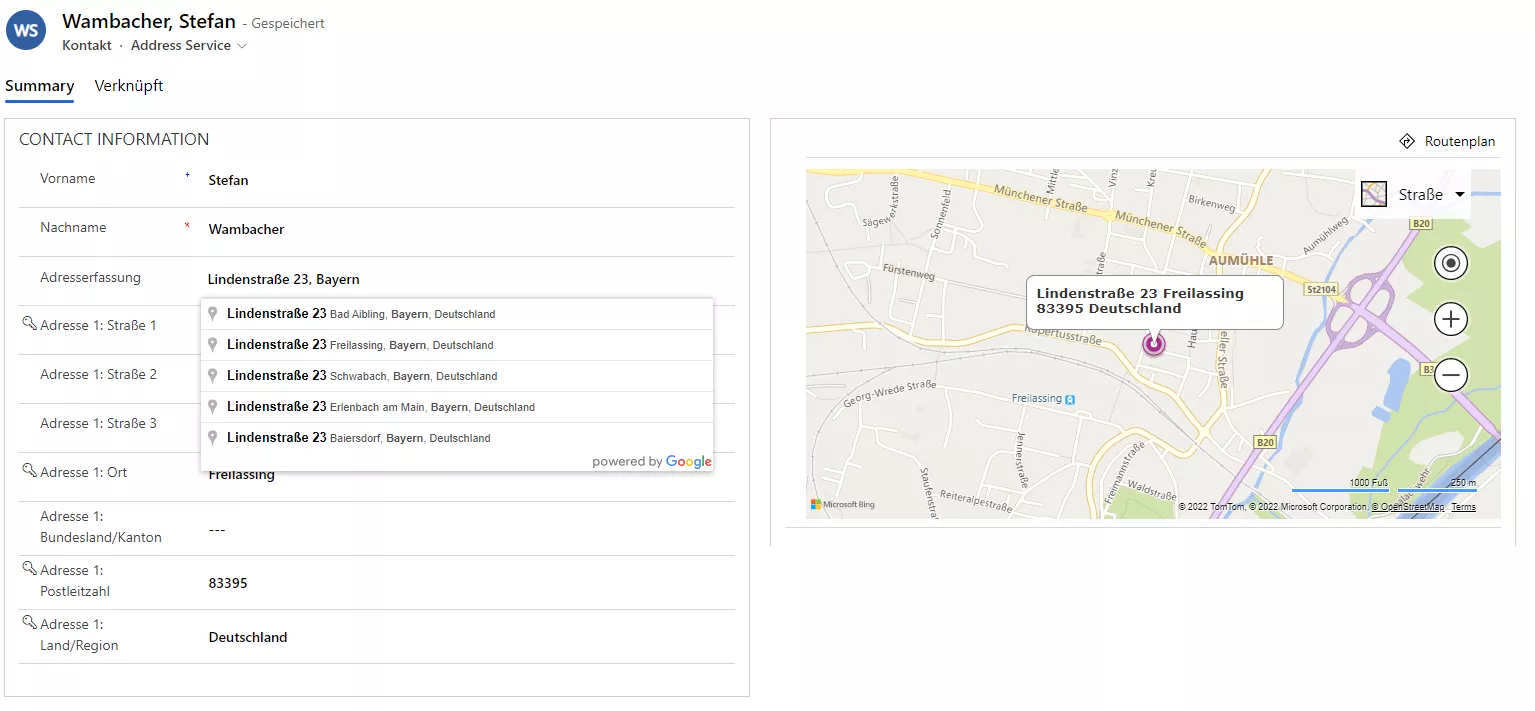Click the WS contact avatar icon

pyautogui.click(x=26, y=31)
